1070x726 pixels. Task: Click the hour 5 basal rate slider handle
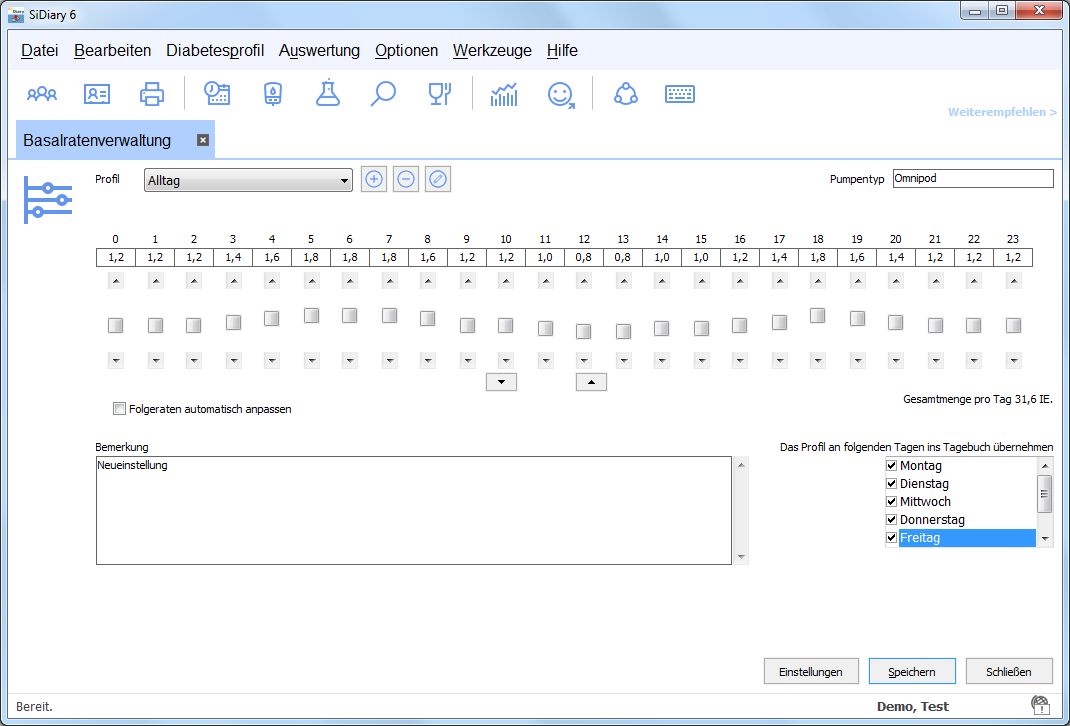click(311, 316)
